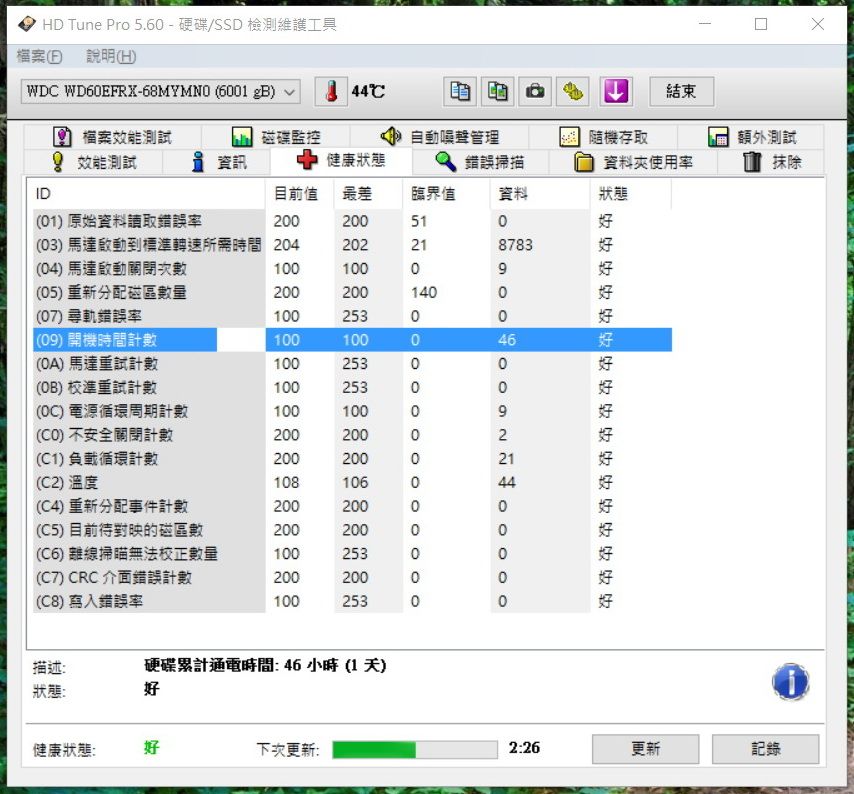This screenshot has width=854, height=794.
Task: Select row (0B) 校準重試計數
Action: coord(352,387)
